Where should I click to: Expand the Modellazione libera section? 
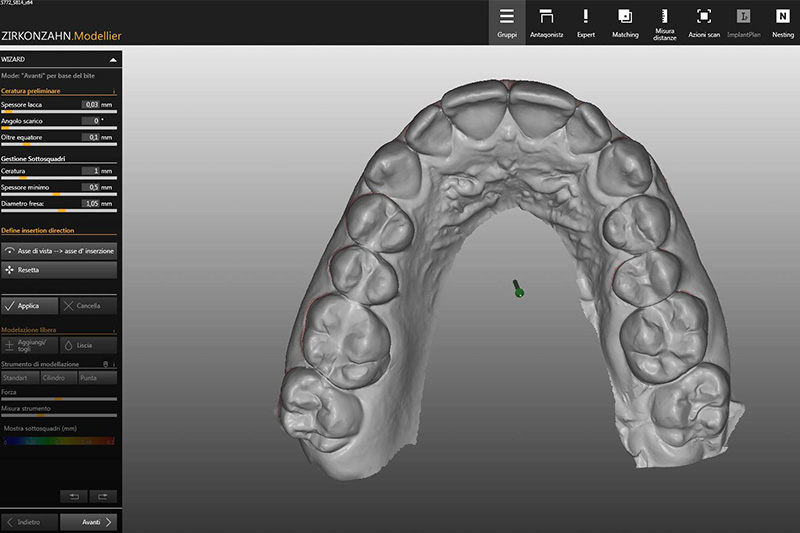pos(114,329)
